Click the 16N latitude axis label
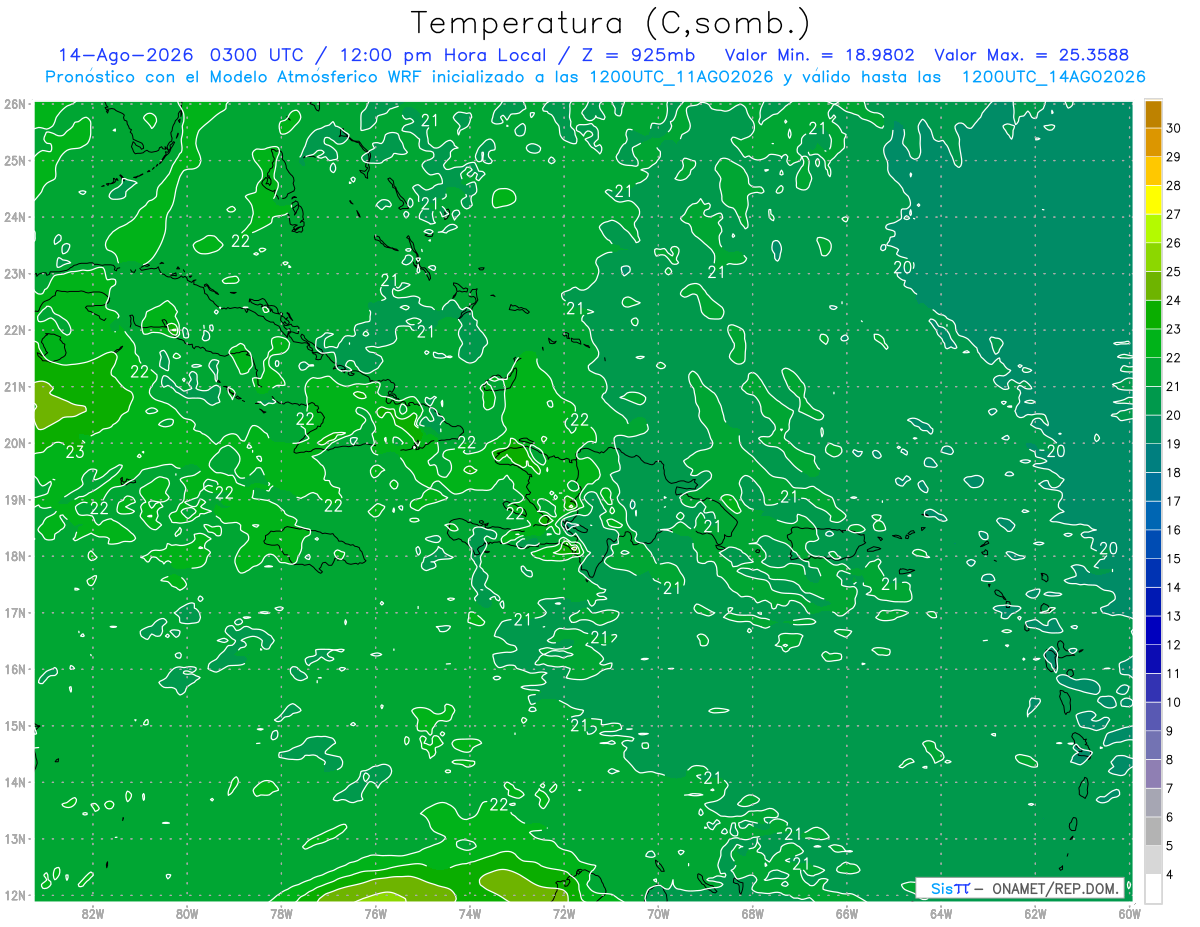Image resolution: width=1200 pixels, height=927 pixels. (x=15, y=669)
